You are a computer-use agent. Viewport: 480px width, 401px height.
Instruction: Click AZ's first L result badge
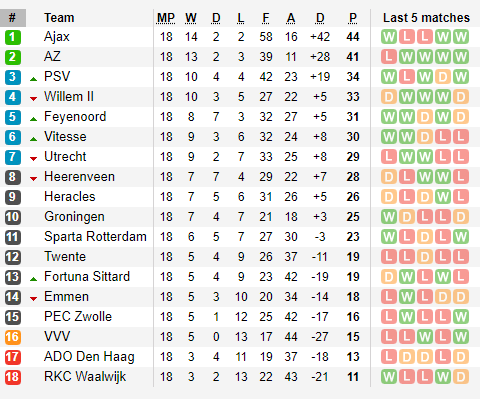click(389, 57)
